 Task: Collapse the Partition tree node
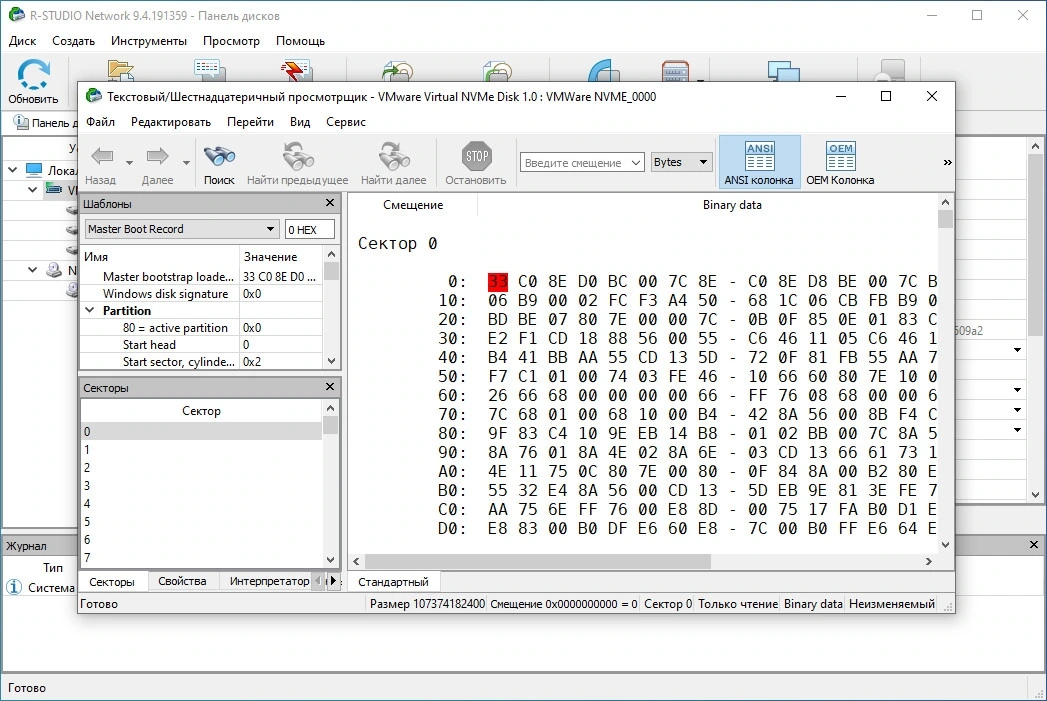(x=89, y=310)
